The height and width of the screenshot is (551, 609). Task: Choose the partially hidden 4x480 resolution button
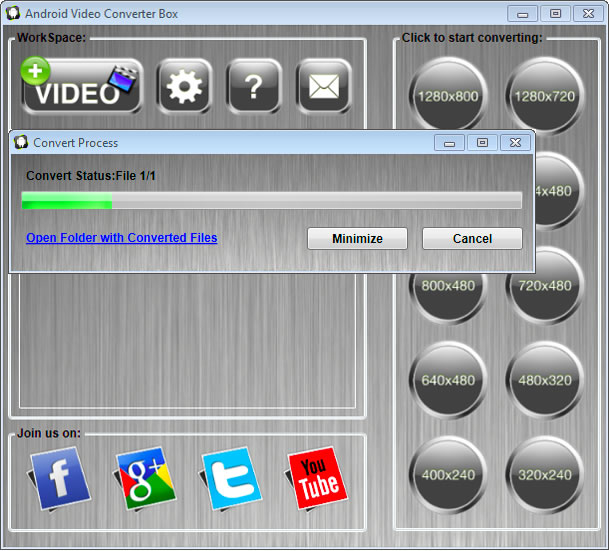[x=559, y=191]
